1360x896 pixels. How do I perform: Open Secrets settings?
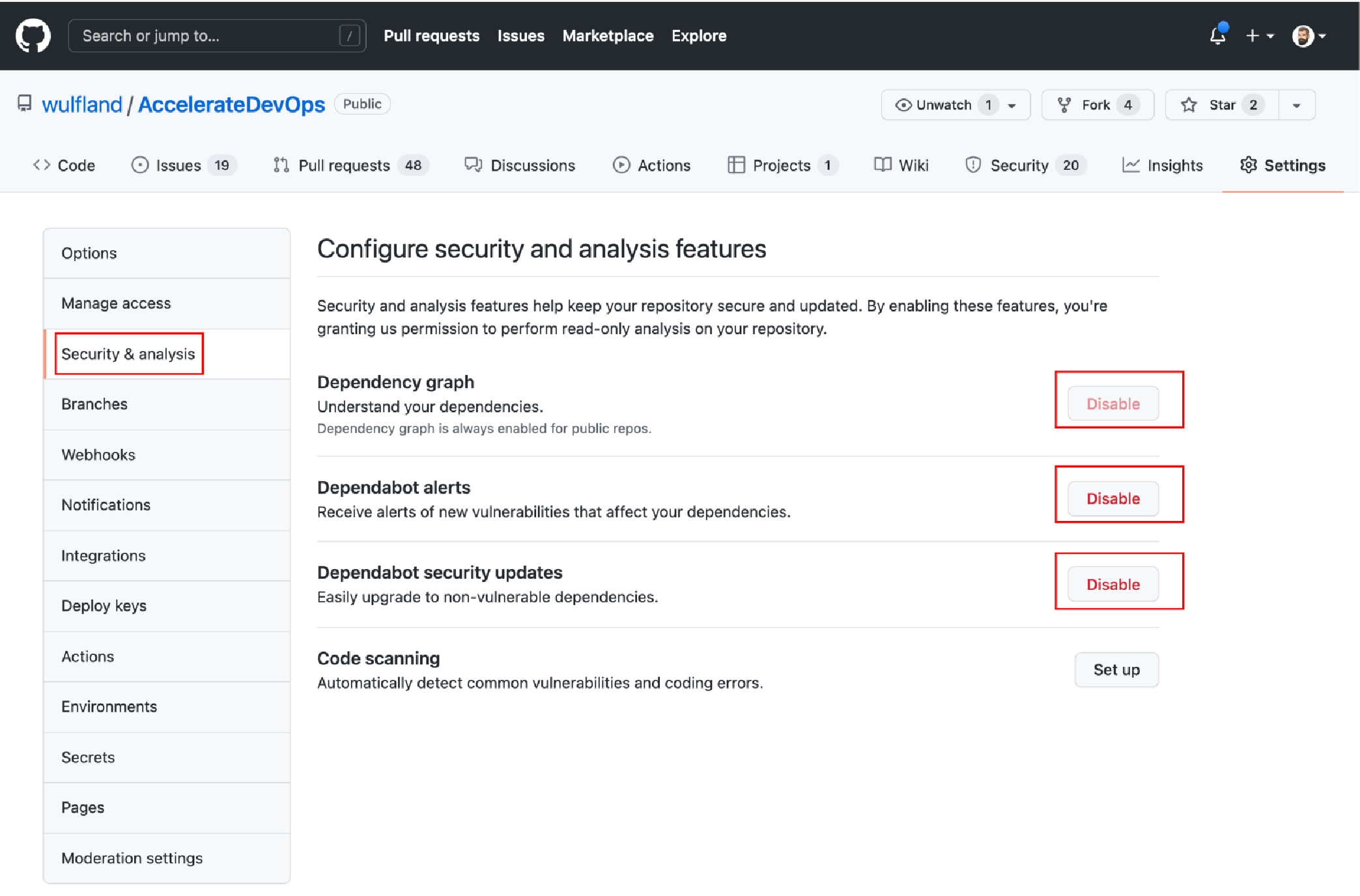[167, 757]
